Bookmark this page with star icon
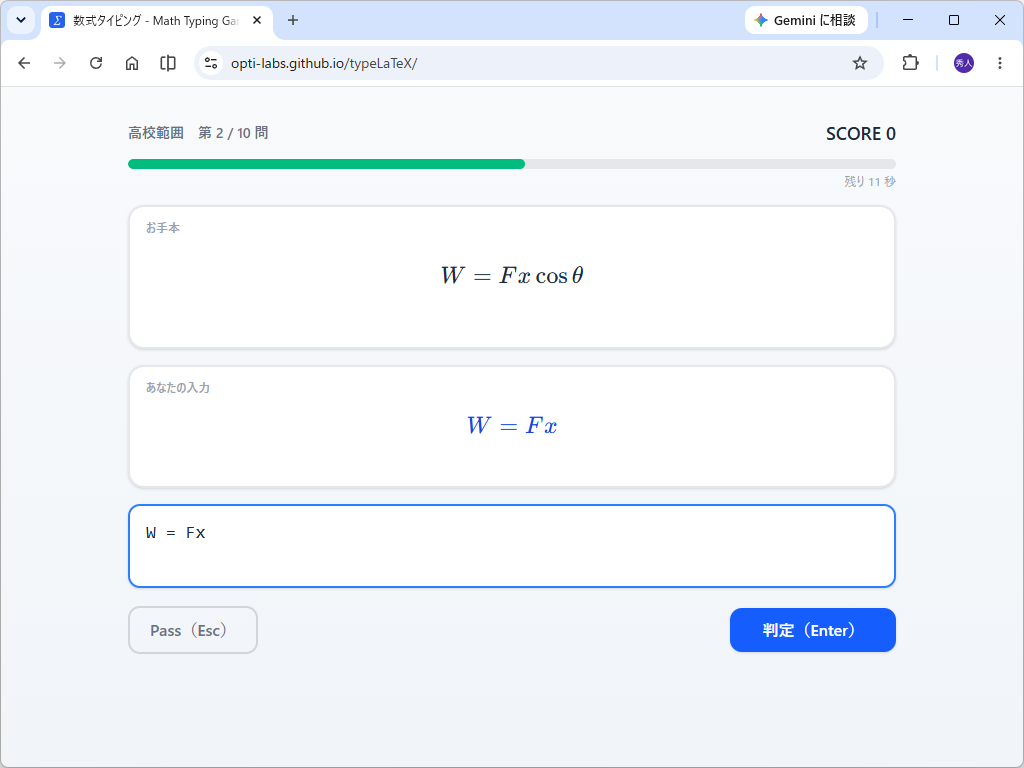 coord(860,63)
